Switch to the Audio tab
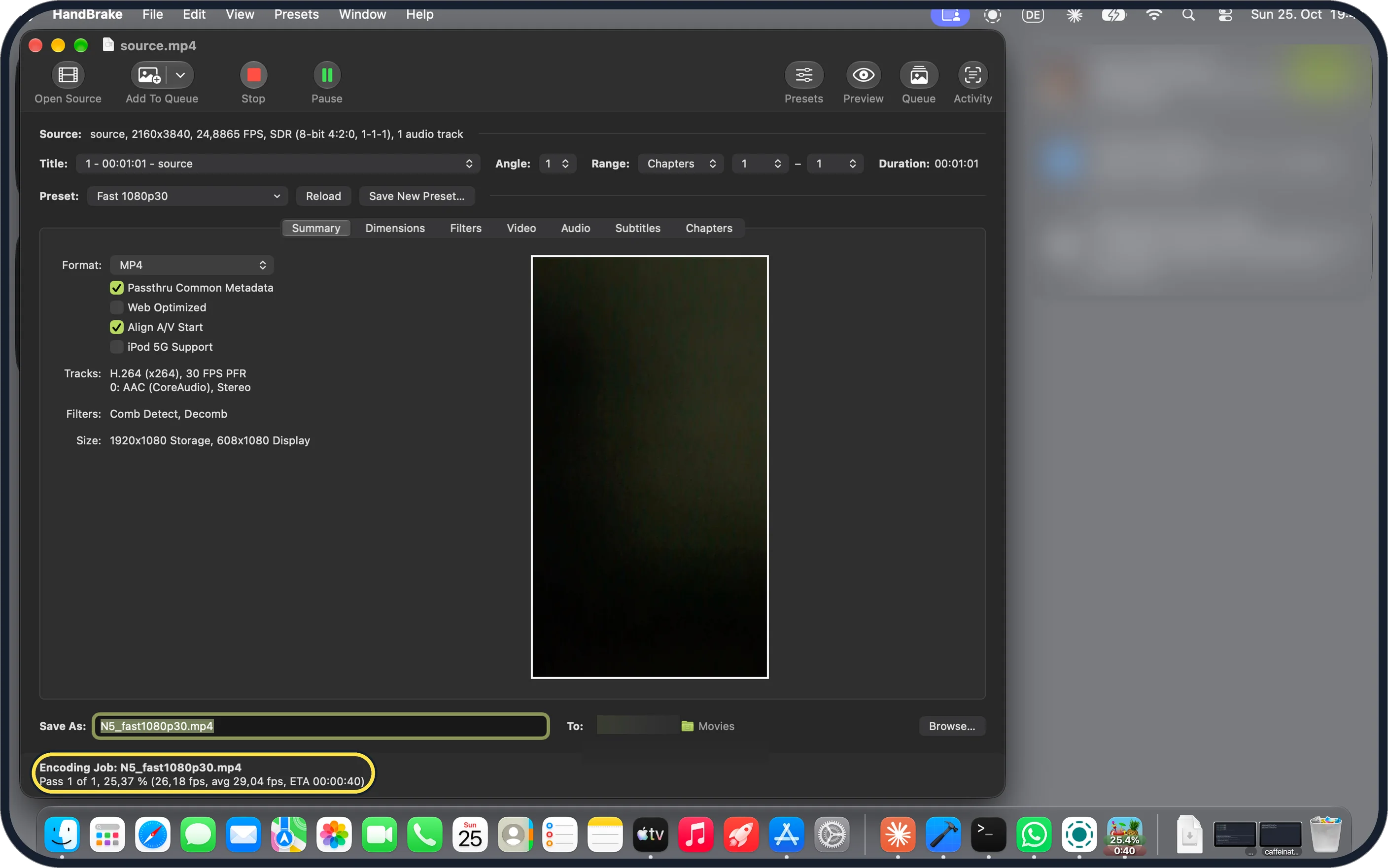The height and width of the screenshot is (868, 1388). click(575, 229)
